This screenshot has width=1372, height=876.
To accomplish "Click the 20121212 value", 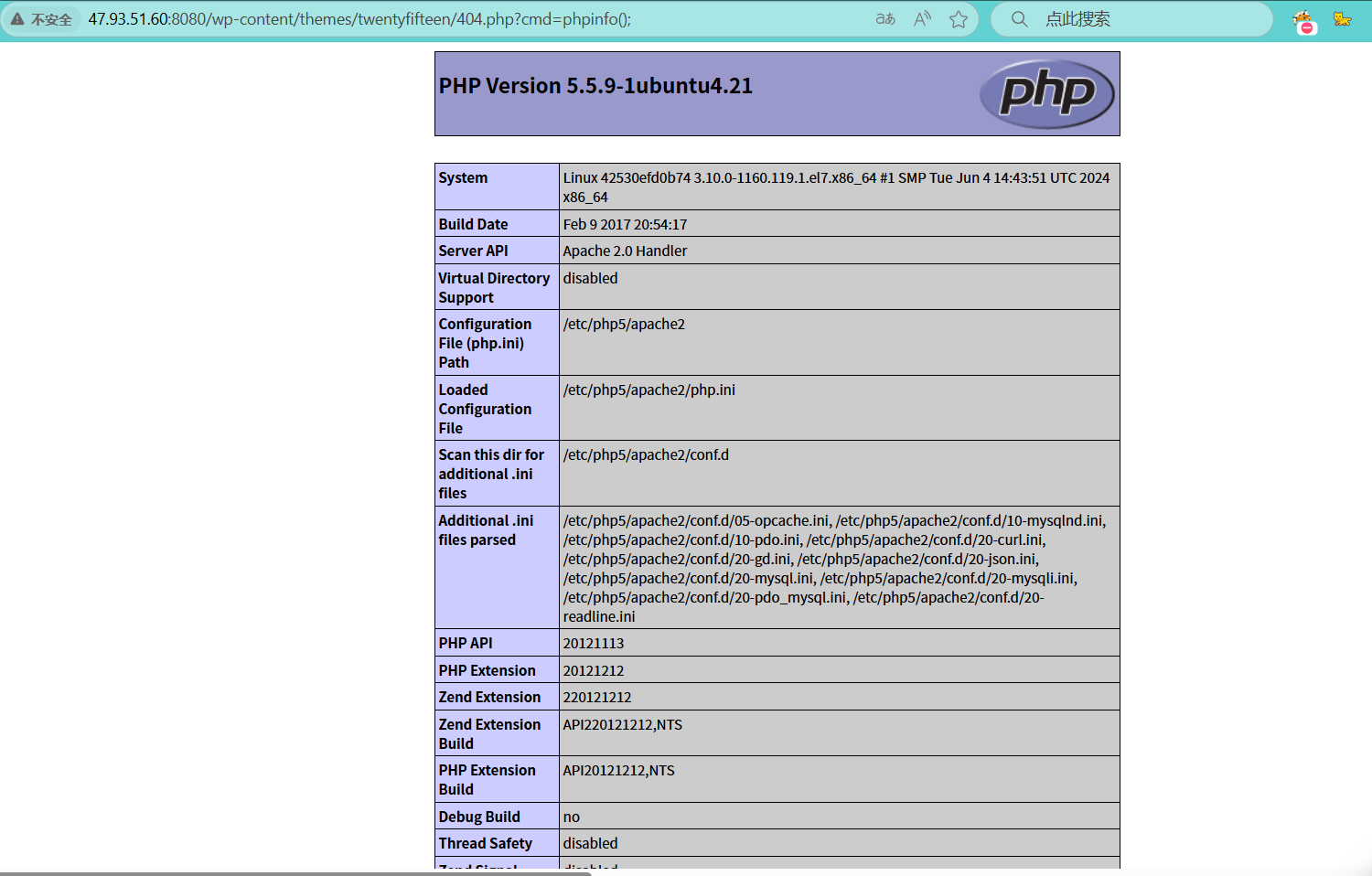I will pos(594,670).
